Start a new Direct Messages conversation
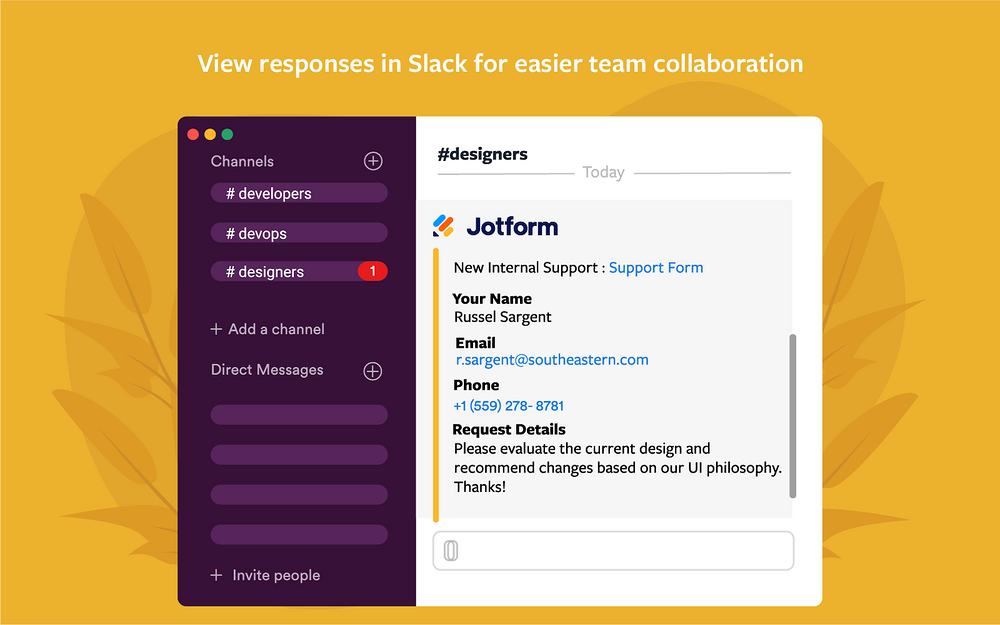 point(372,371)
